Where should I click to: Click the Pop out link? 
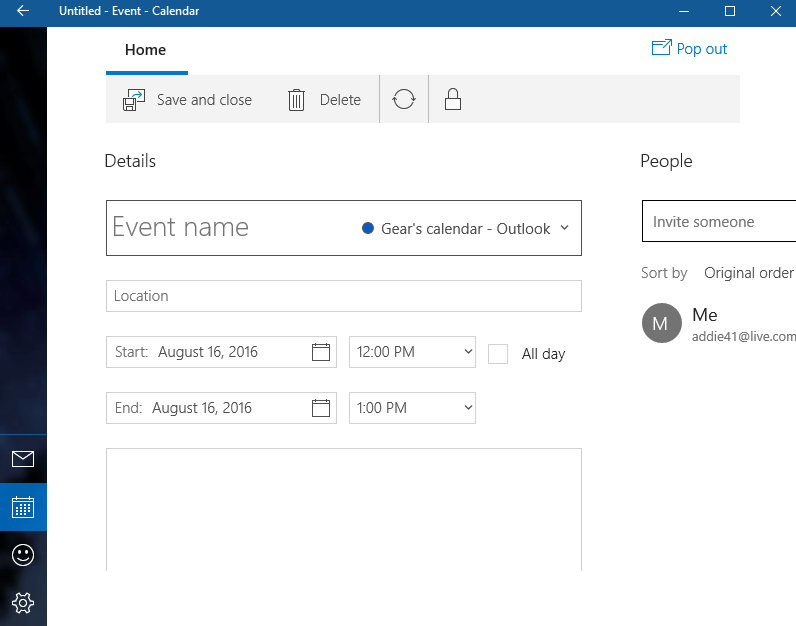[690, 48]
